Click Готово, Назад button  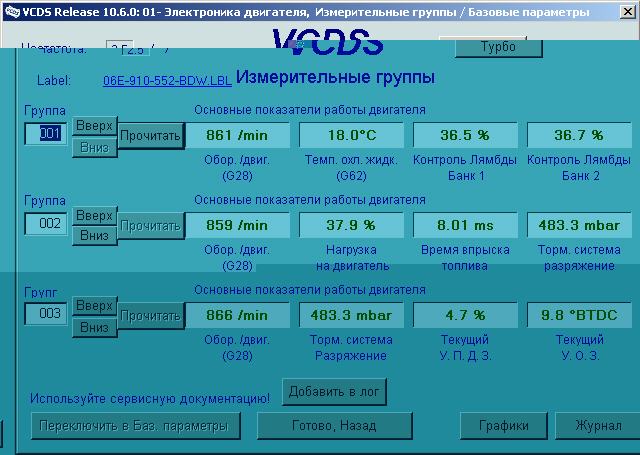(x=335, y=426)
